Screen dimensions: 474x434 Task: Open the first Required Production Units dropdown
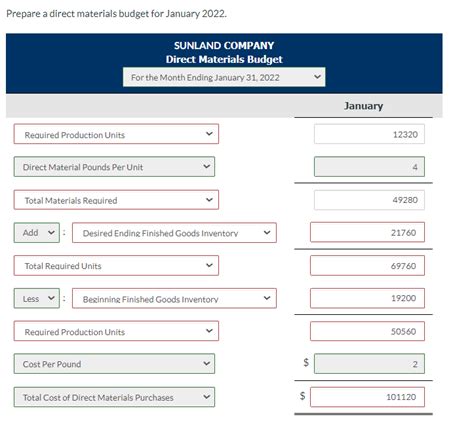click(116, 134)
